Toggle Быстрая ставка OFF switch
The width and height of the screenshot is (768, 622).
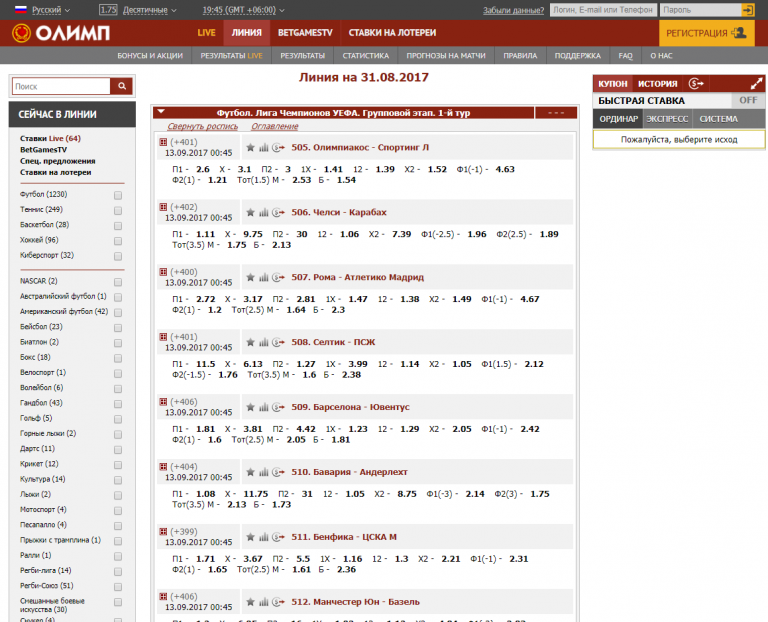pyautogui.click(x=748, y=100)
